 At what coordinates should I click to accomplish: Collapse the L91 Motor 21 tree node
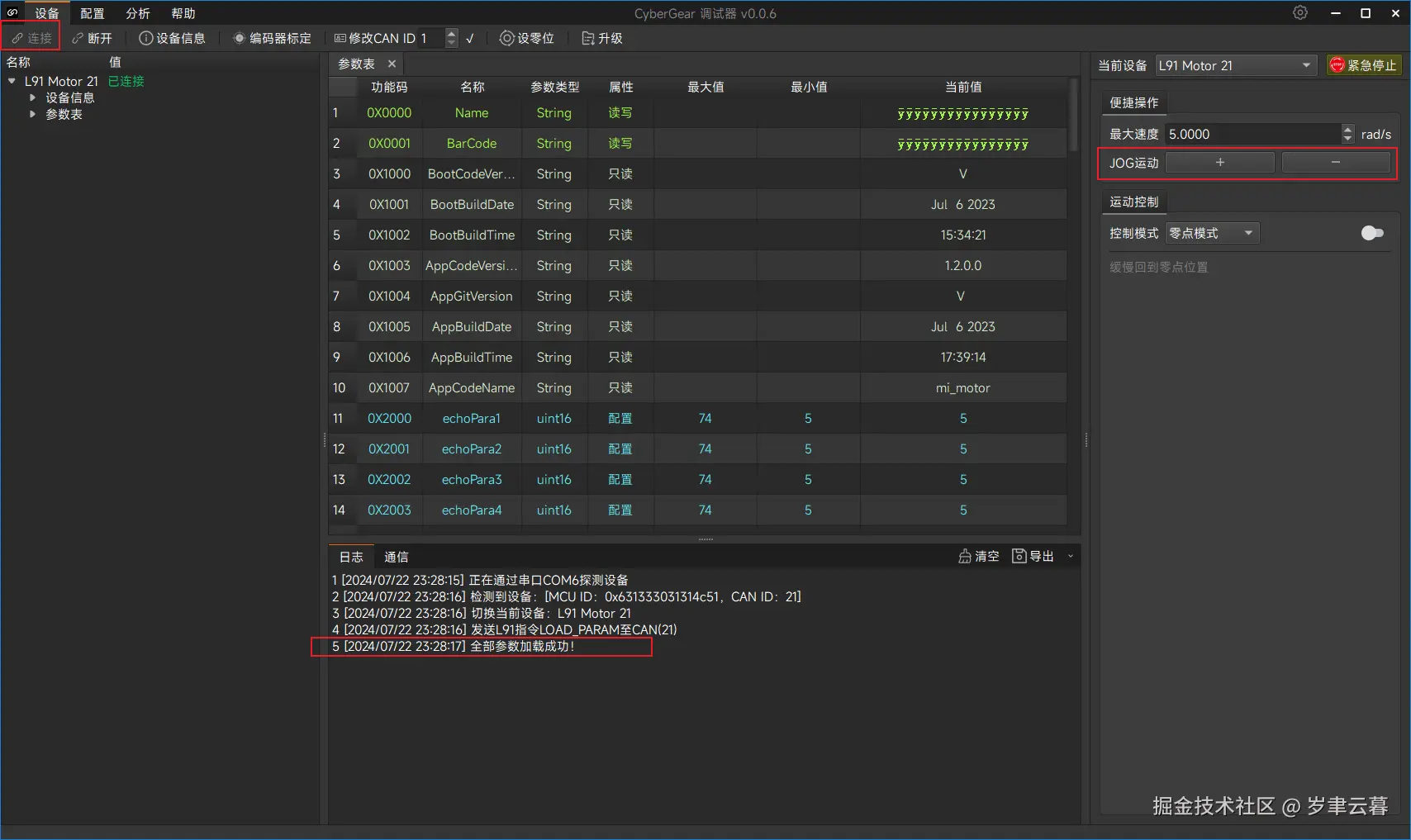coord(12,81)
